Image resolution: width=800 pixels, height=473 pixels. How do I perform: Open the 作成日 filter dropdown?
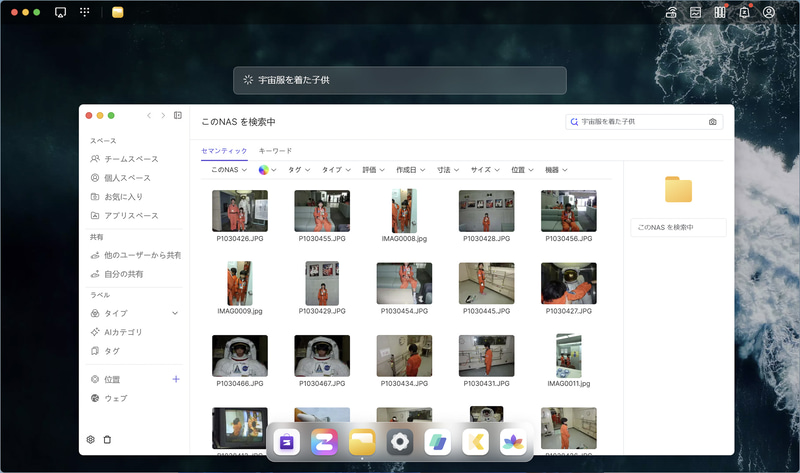tap(411, 170)
